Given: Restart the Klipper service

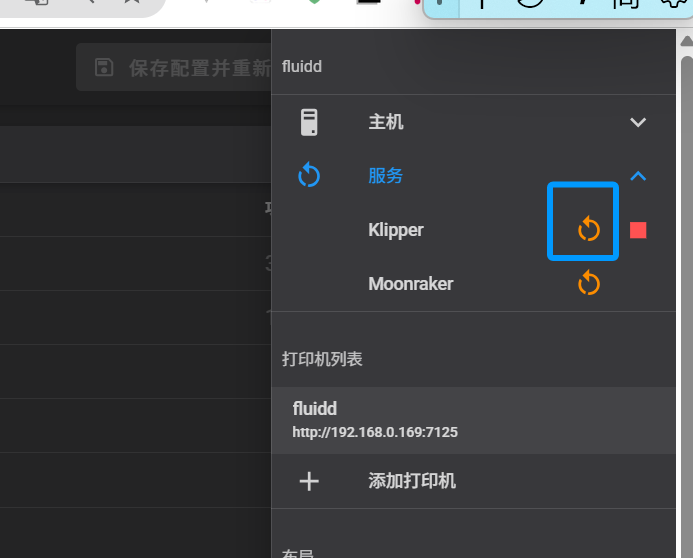Looking at the screenshot, I should pyautogui.click(x=589, y=230).
